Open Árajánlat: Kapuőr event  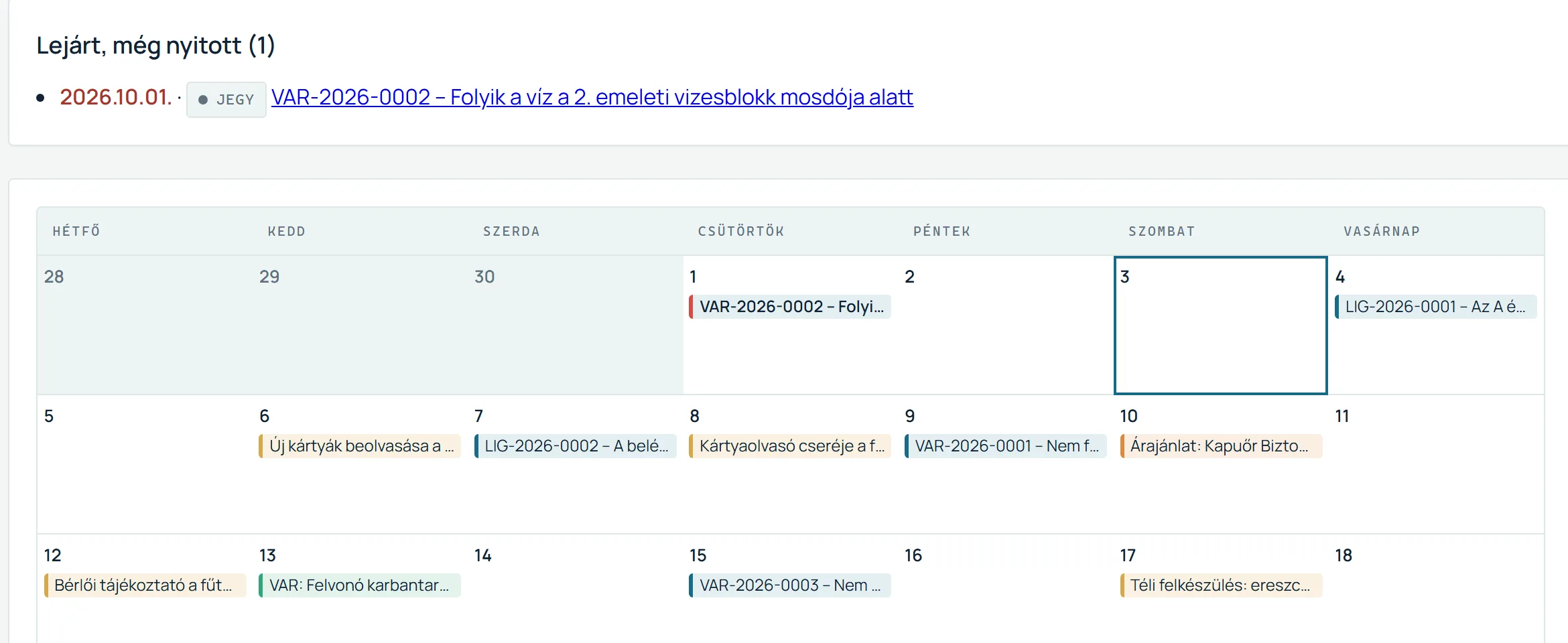click(1220, 446)
